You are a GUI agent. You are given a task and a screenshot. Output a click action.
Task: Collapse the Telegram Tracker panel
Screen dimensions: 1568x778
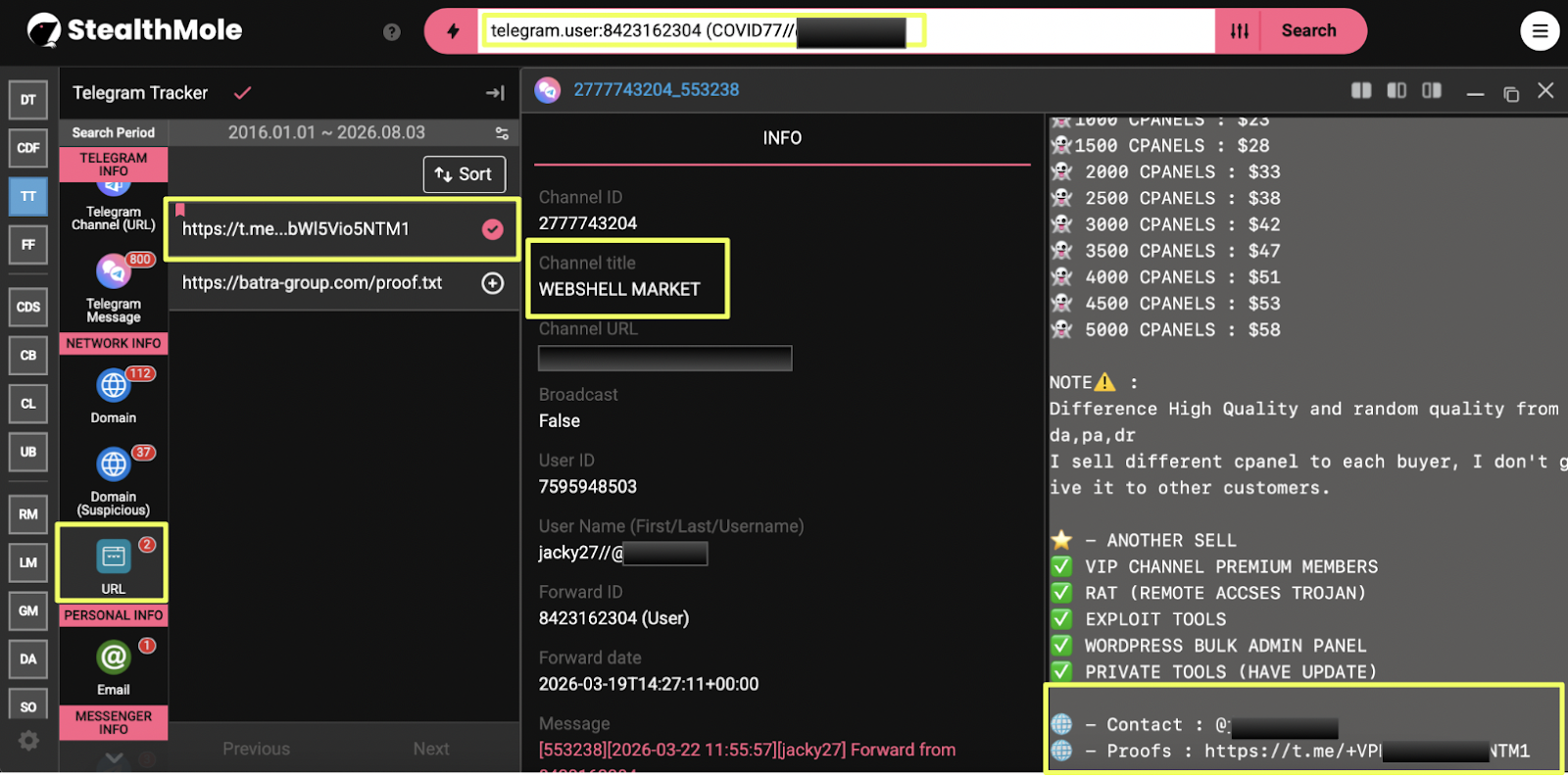(495, 93)
